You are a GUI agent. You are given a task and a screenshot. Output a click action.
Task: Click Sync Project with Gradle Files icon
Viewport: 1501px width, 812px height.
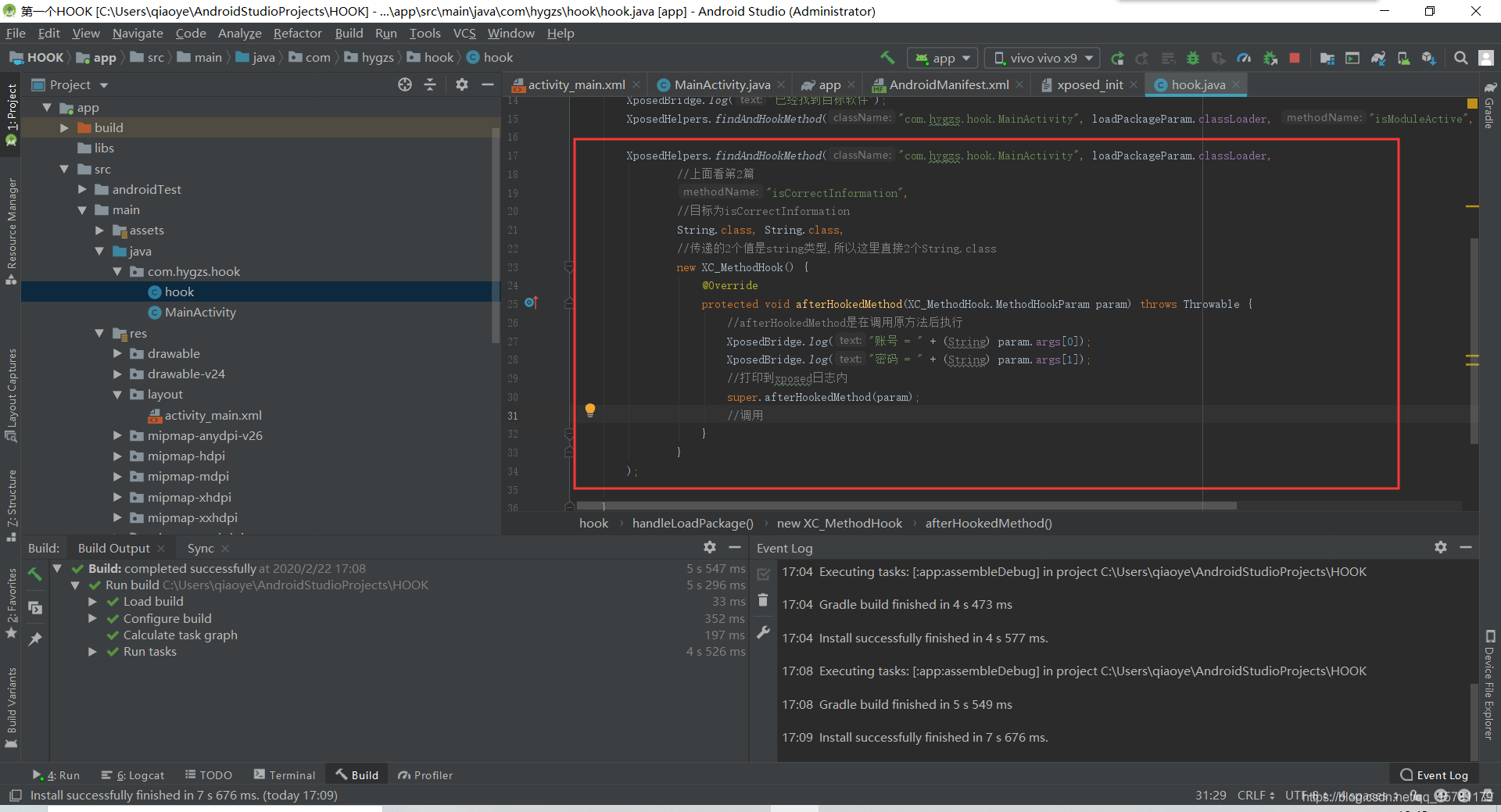[x=1378, y=58]
